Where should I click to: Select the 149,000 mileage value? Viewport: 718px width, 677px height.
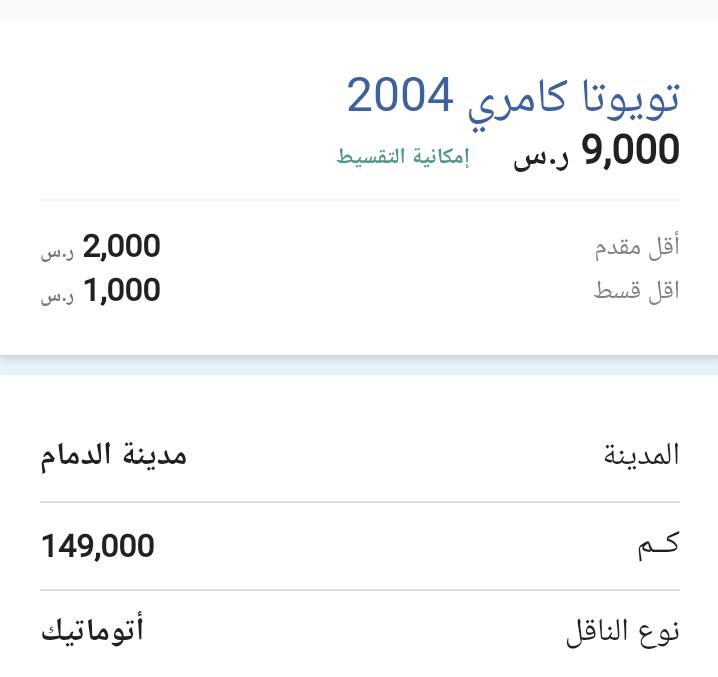[x=98, y=546]
